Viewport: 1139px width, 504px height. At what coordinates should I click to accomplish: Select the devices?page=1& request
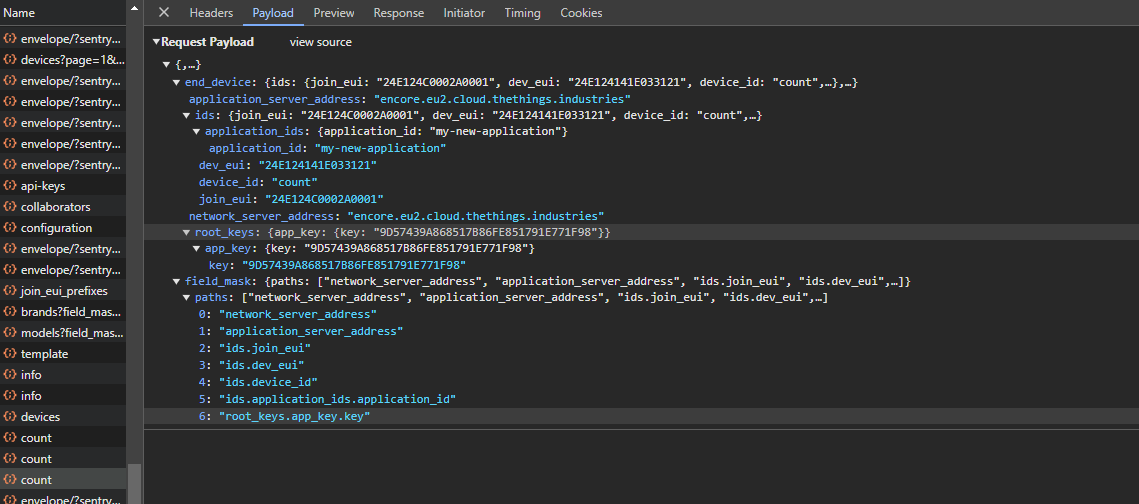(x=63, y=60)
